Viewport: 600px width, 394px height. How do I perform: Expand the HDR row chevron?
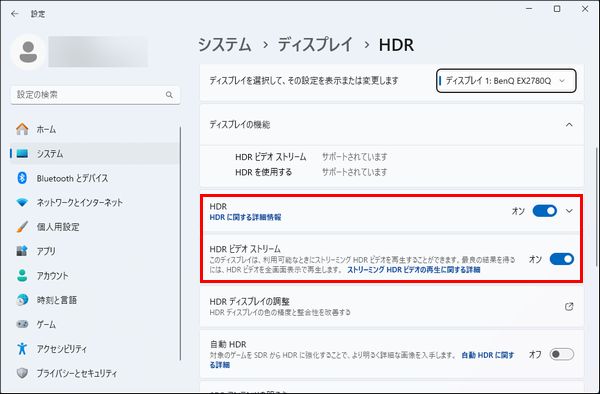[x=569, y=211]
